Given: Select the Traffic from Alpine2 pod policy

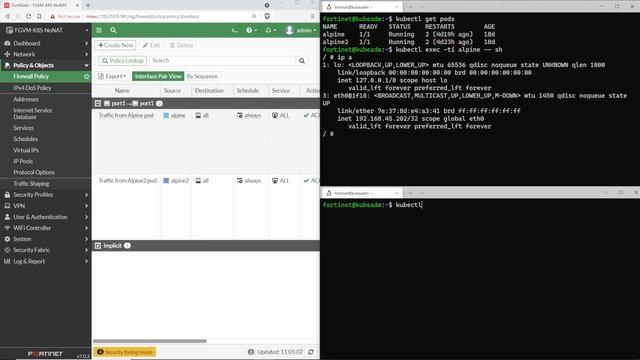Looking at the screenshot, I should (128, 180).
